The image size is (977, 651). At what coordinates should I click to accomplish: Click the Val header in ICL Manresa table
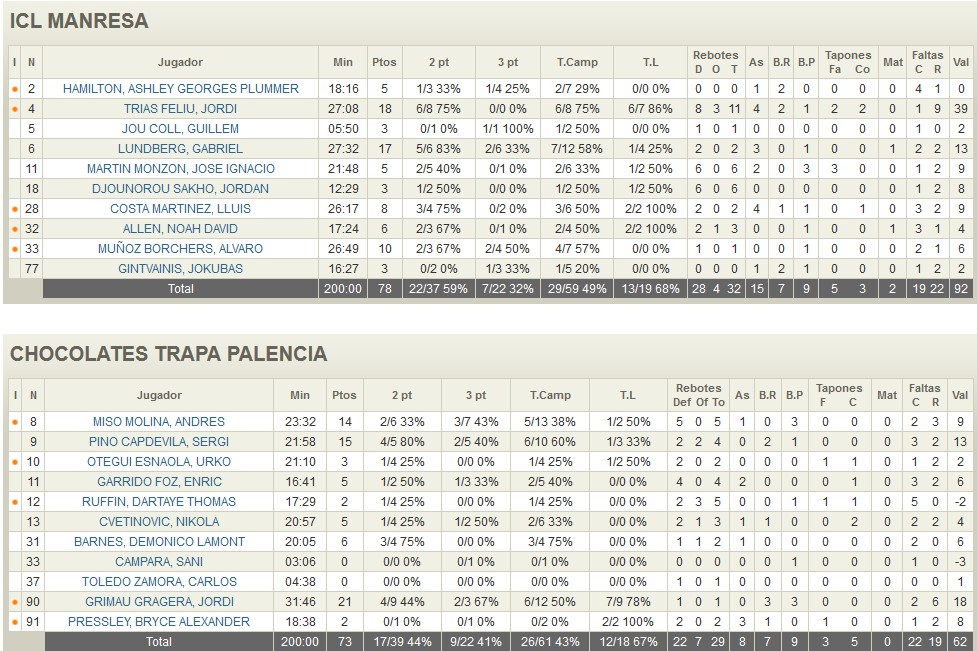tap(961, 62)
